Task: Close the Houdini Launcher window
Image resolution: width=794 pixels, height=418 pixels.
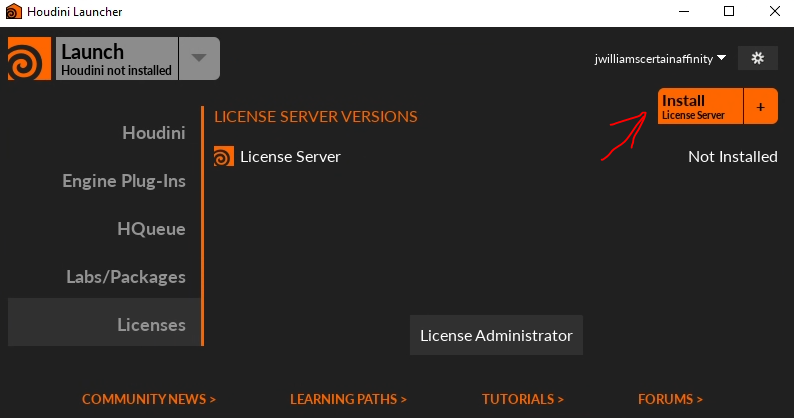Action: 775,11
